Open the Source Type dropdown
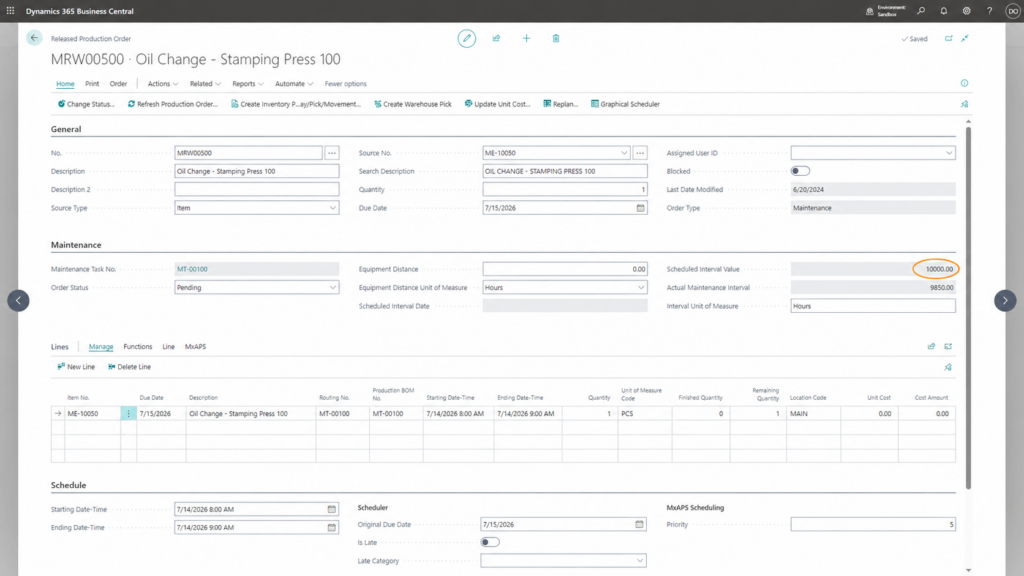This screenshot has height=576, width=1024. coord(332,208)
